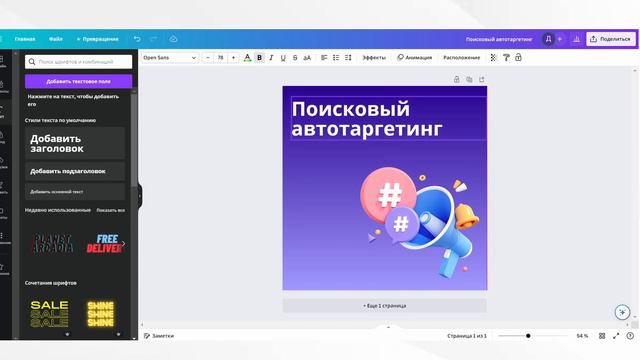Click the Поделиться share button

pos(611,39)
